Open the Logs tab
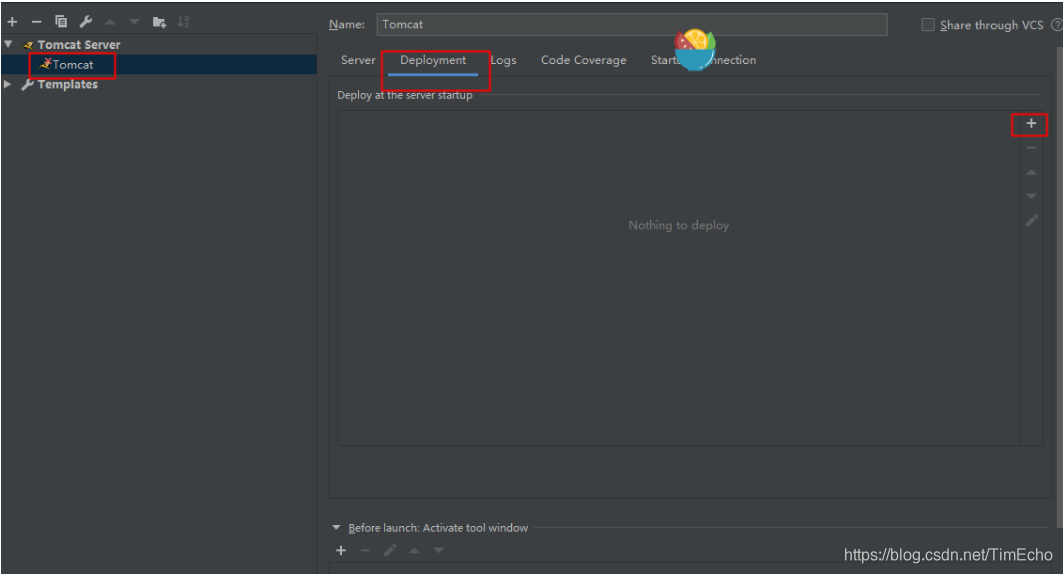Viewport: 1063px width, 574px height. click(503, 60)
